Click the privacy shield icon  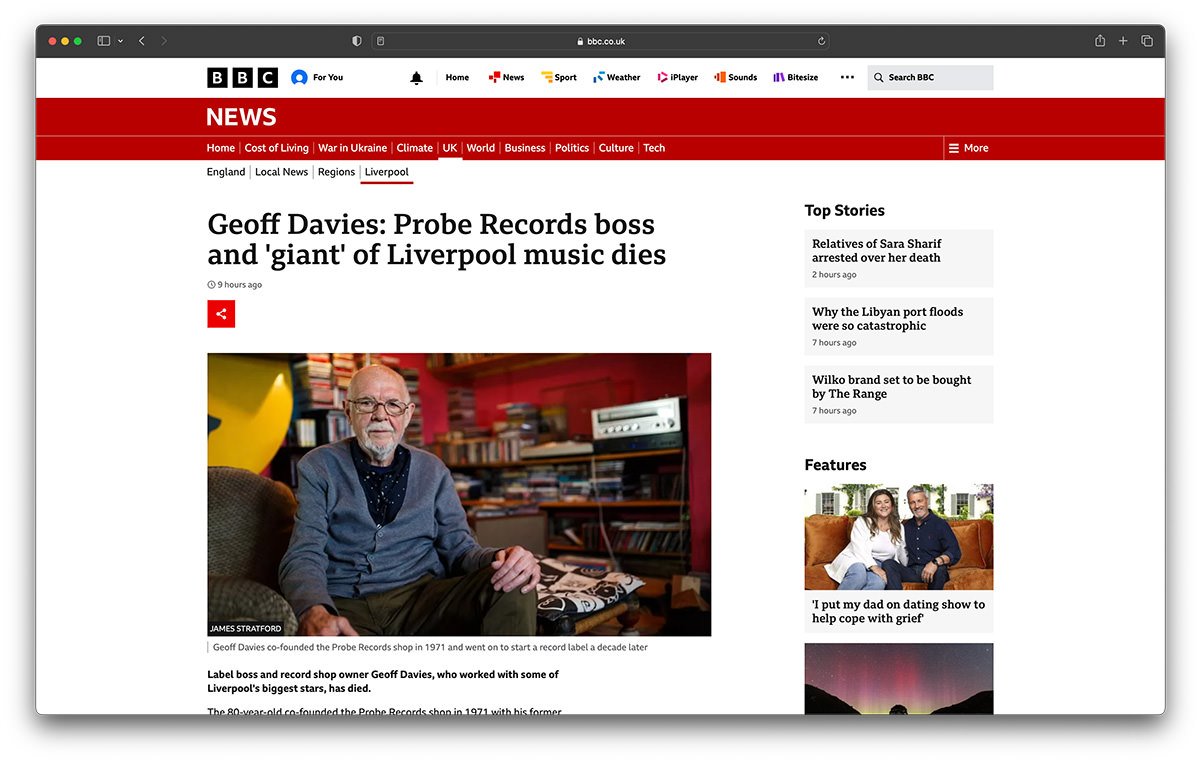point(357,41)
